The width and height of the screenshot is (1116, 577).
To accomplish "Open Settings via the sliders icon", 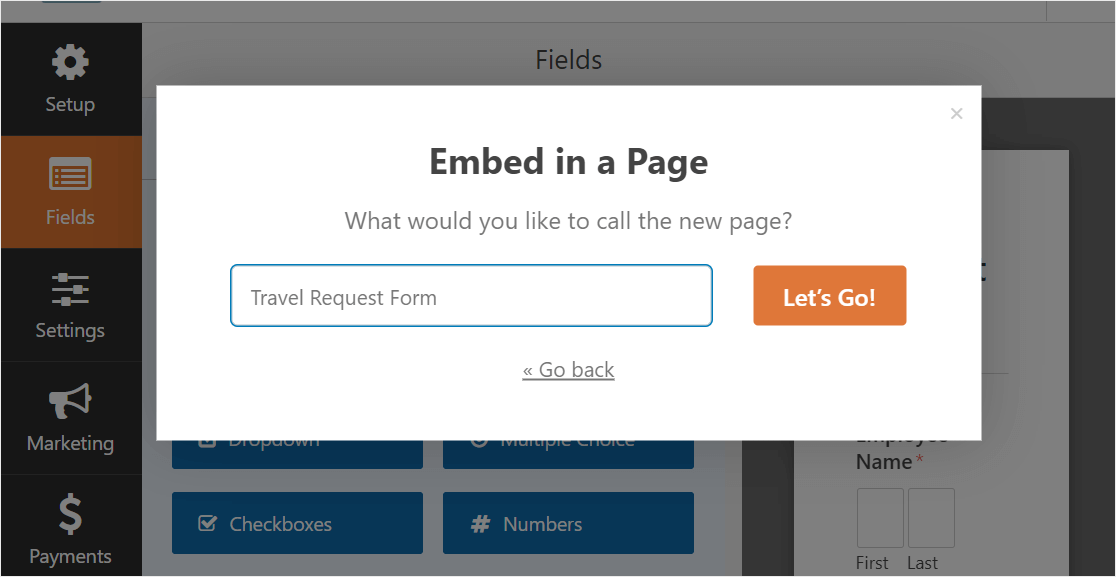I will coord(70,290).
